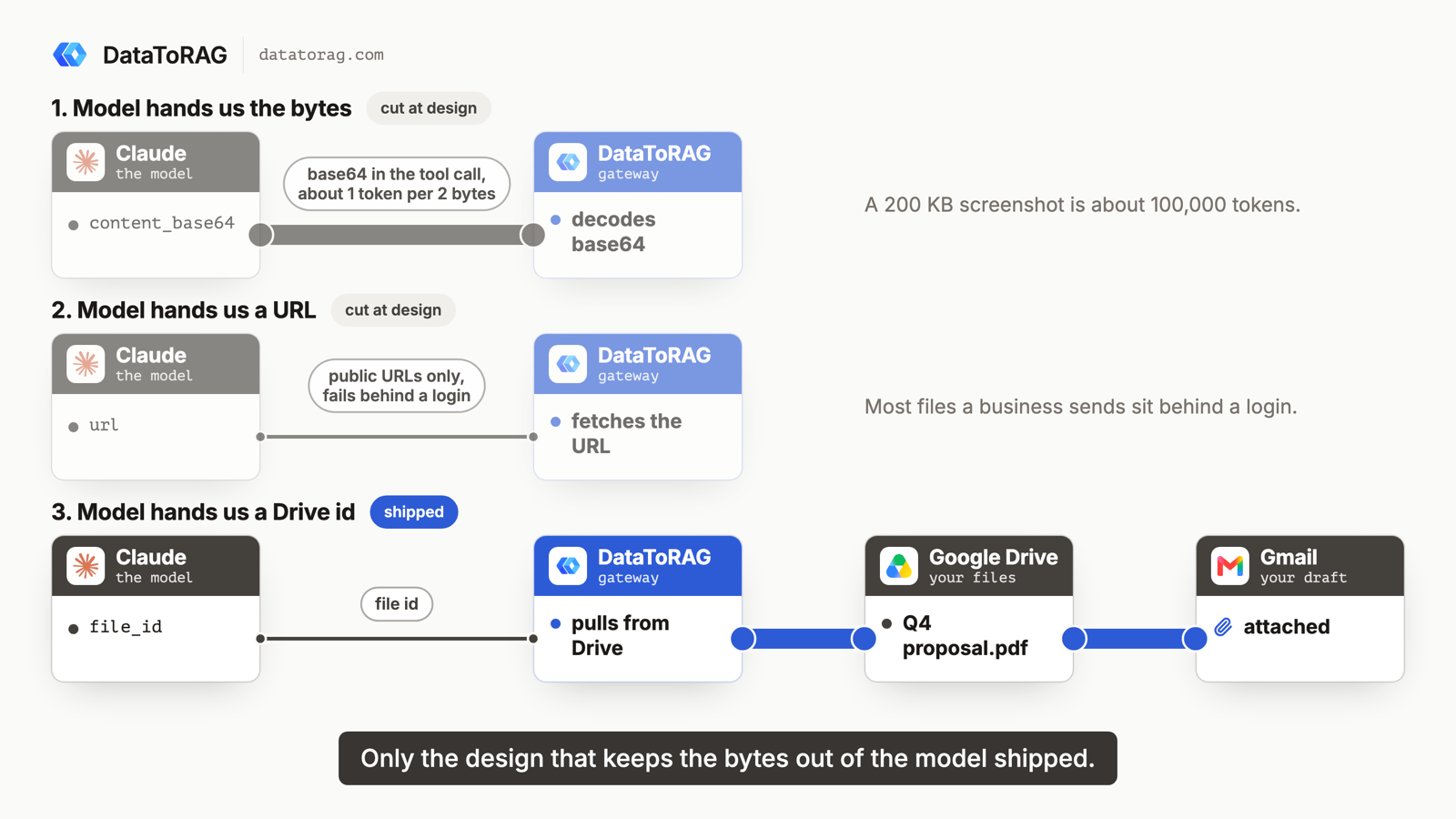Click the 'Most files a business sends' note
The image size is (1456, 819).
(1080, 407)
